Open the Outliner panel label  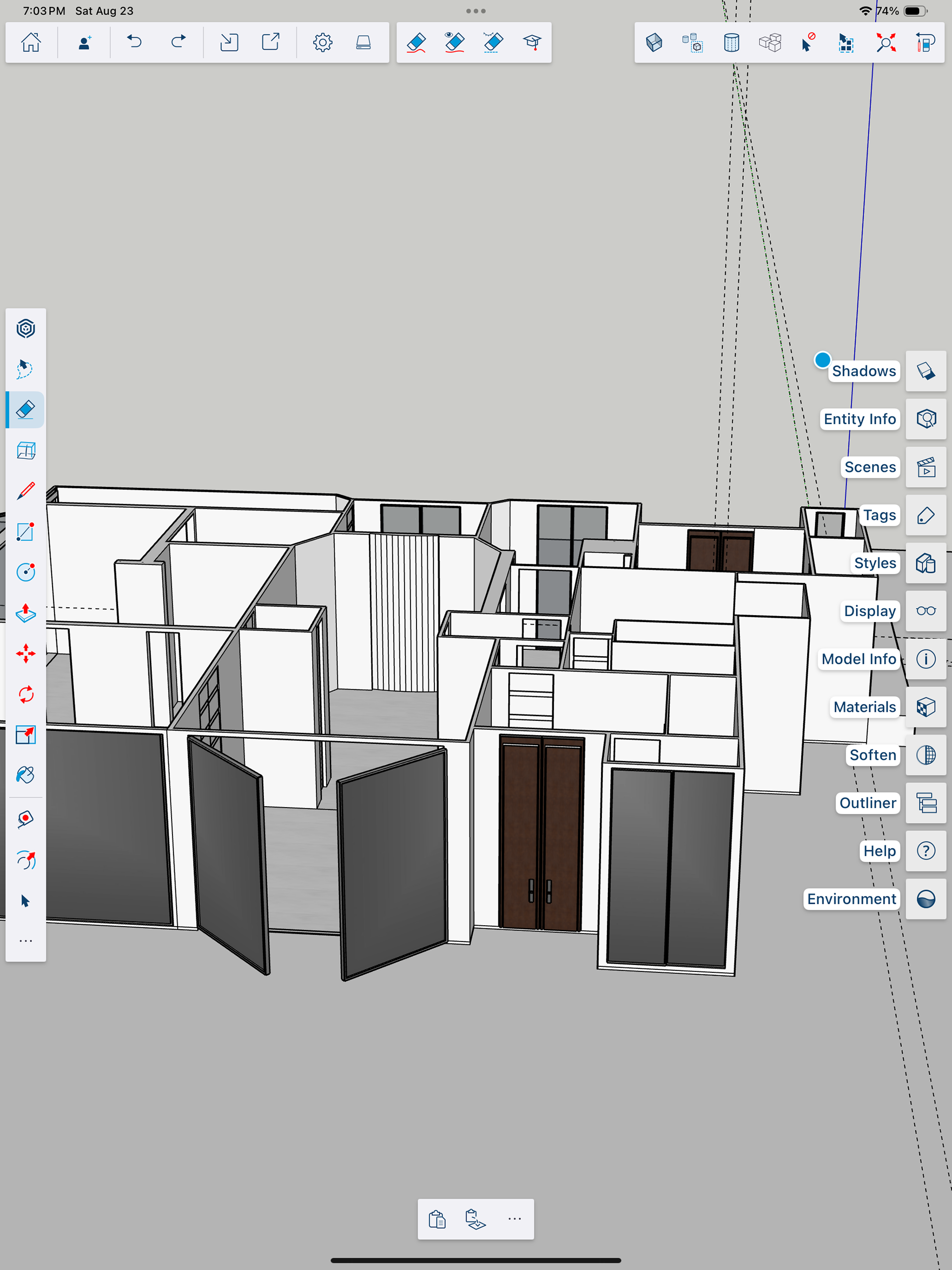click(x=867, y=803)
